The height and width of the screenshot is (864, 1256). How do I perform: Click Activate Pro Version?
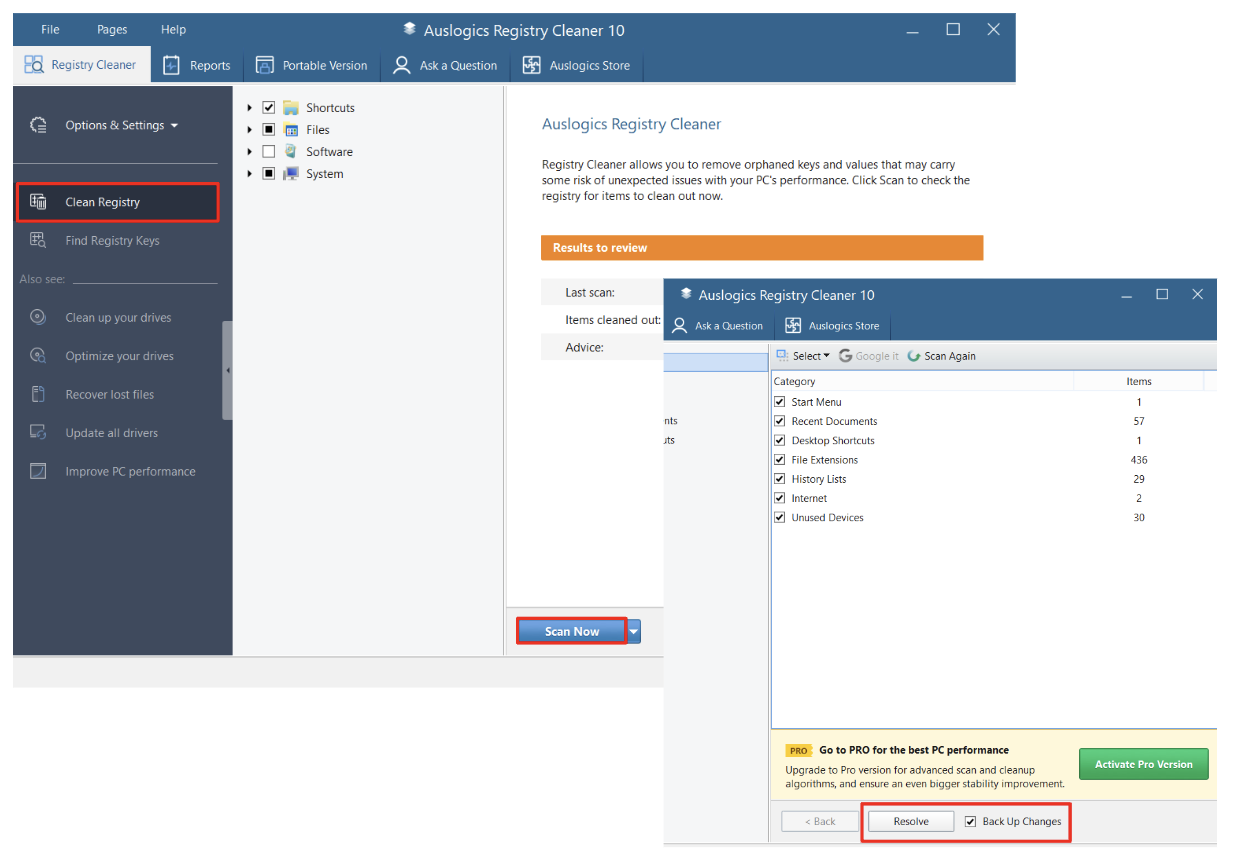pos(1143,763)
